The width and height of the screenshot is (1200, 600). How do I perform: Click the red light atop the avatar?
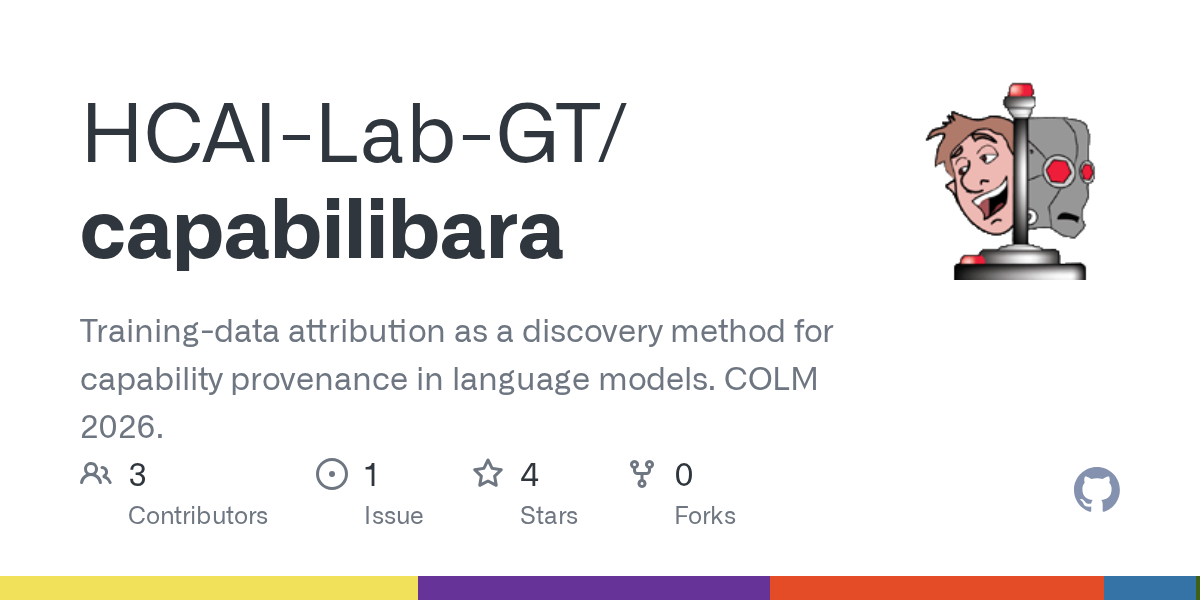coord(1019,93)
